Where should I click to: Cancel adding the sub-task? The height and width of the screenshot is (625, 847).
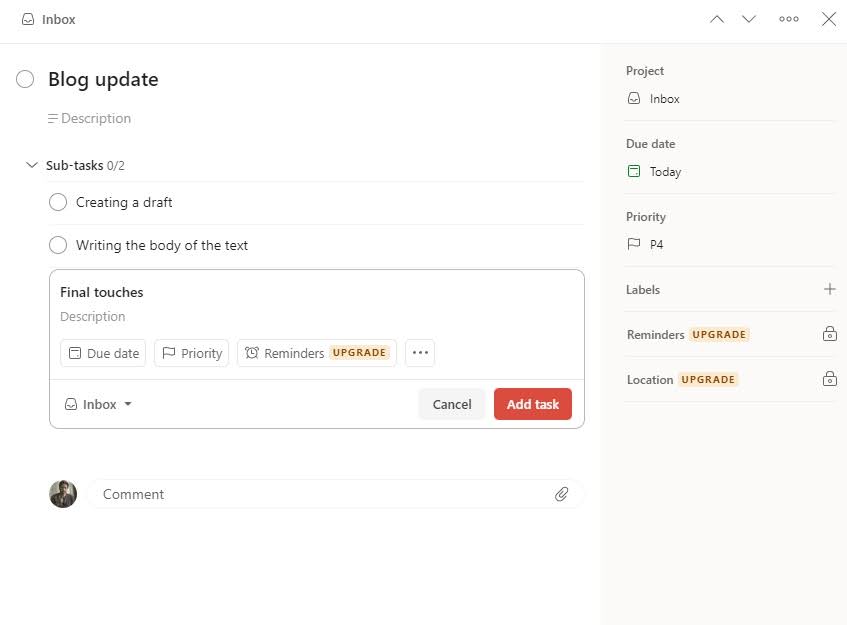[x=452, y=404]
